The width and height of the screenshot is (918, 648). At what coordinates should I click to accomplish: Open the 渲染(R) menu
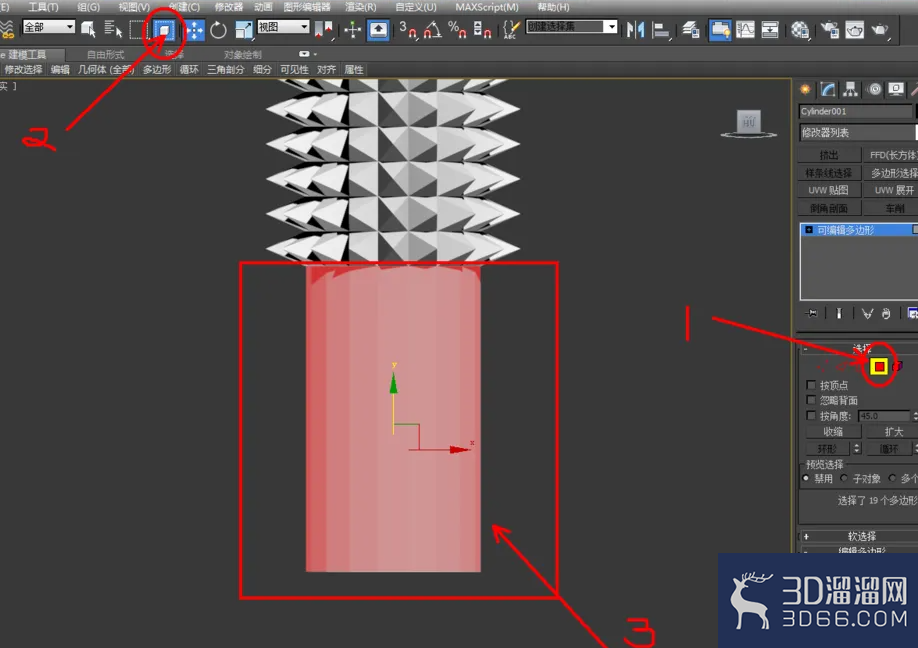pos(361,7)
